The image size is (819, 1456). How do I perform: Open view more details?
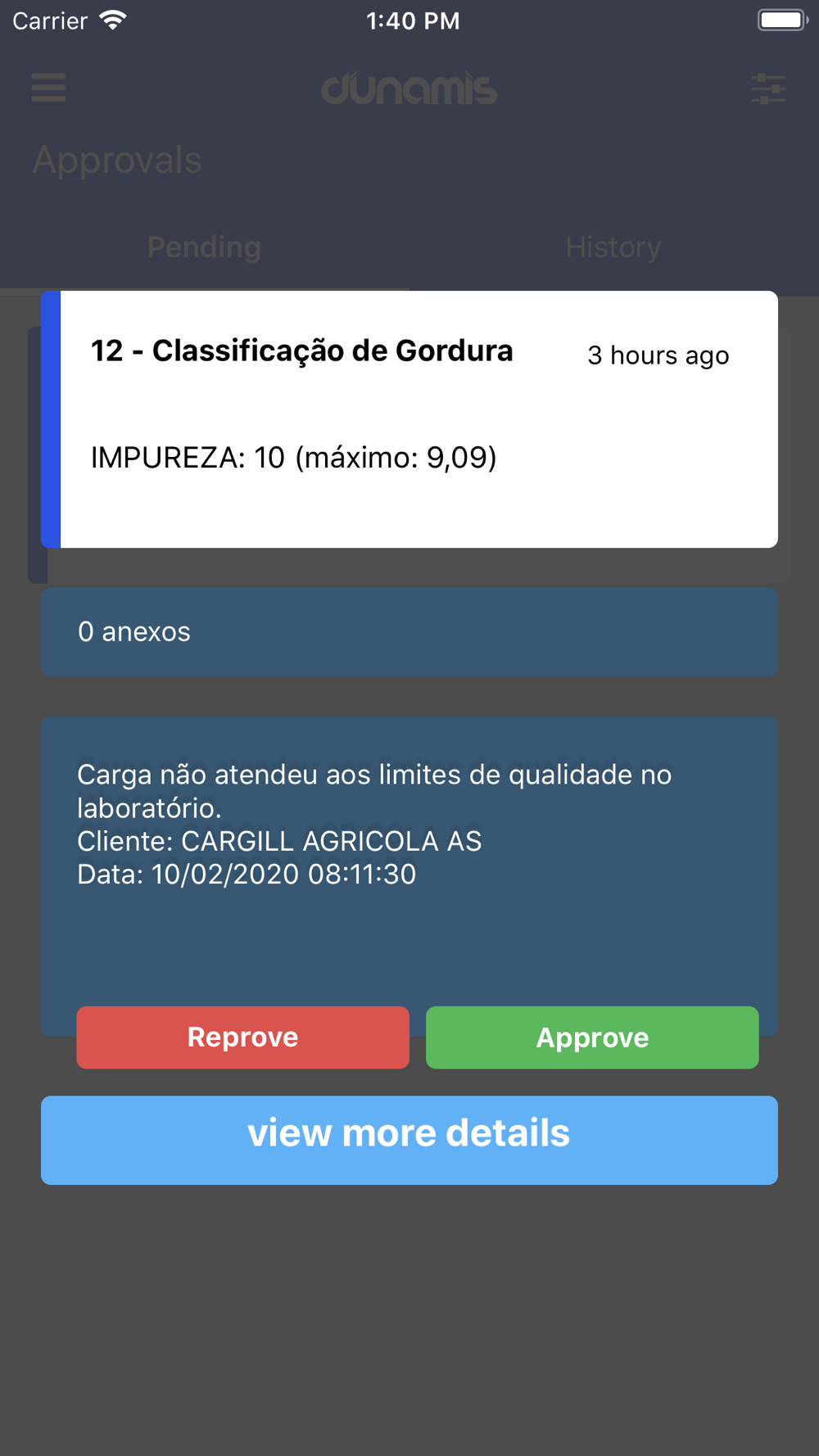[409, 1140]
